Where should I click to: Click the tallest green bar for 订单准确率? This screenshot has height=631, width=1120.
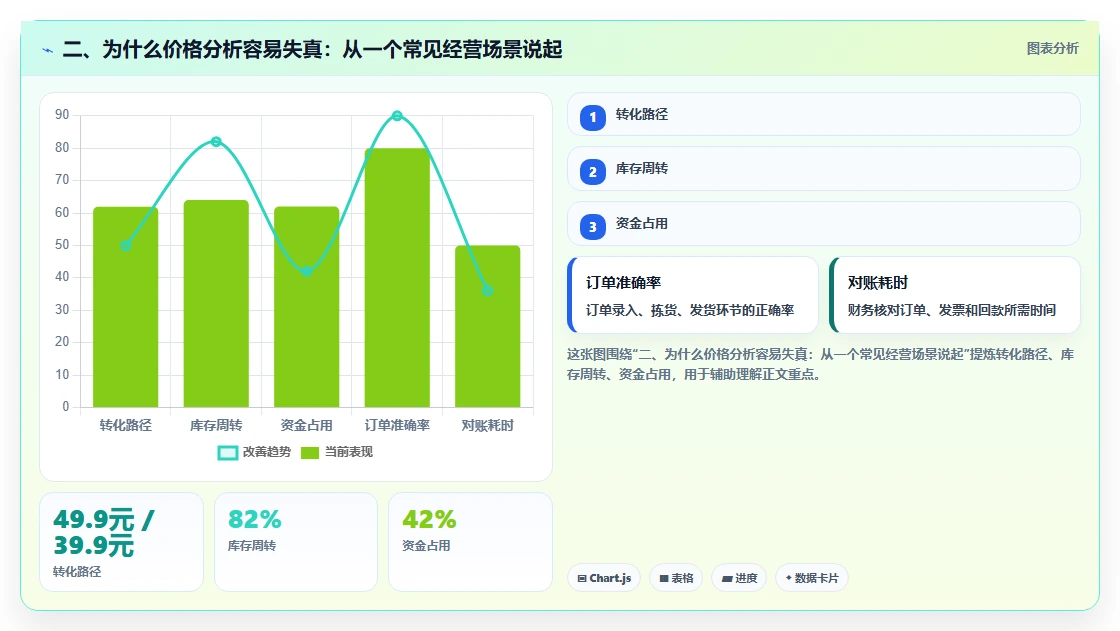coord(397,278)
